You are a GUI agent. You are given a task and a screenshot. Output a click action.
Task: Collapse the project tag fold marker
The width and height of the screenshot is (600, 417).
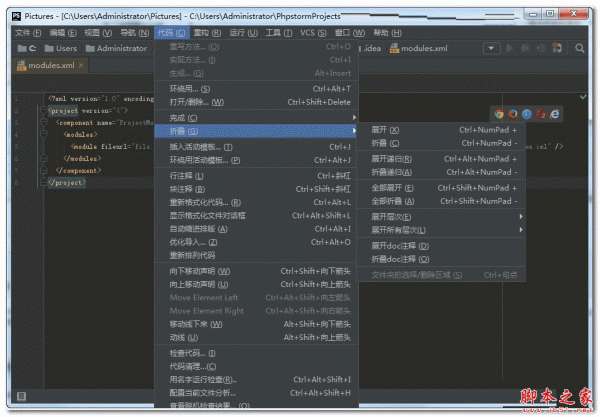[43, 111]
